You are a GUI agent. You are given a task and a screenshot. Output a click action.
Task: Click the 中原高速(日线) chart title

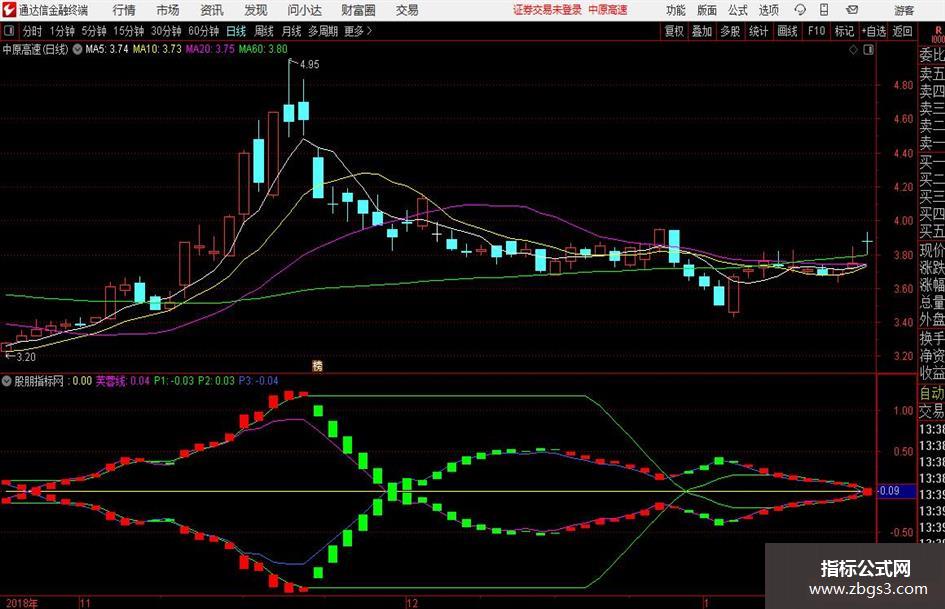click(x=36, y=49)
